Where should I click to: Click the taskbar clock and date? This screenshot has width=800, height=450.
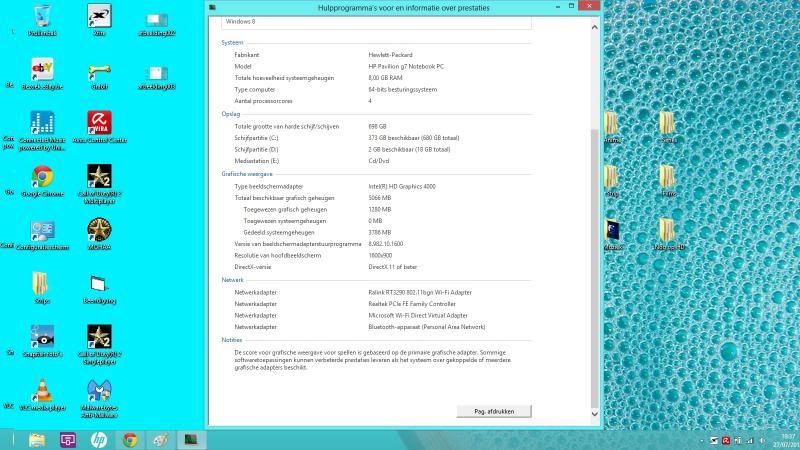coord(786,440)
